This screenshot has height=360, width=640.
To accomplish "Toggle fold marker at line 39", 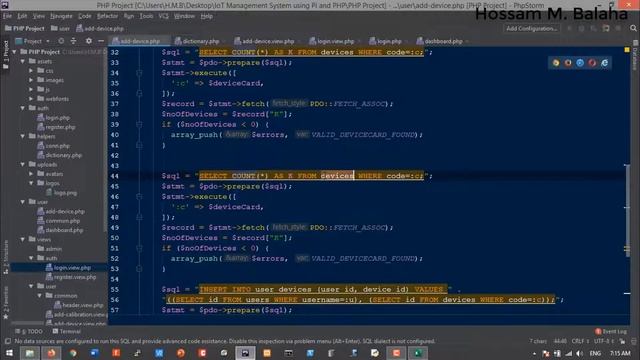I will coord(139,124).
